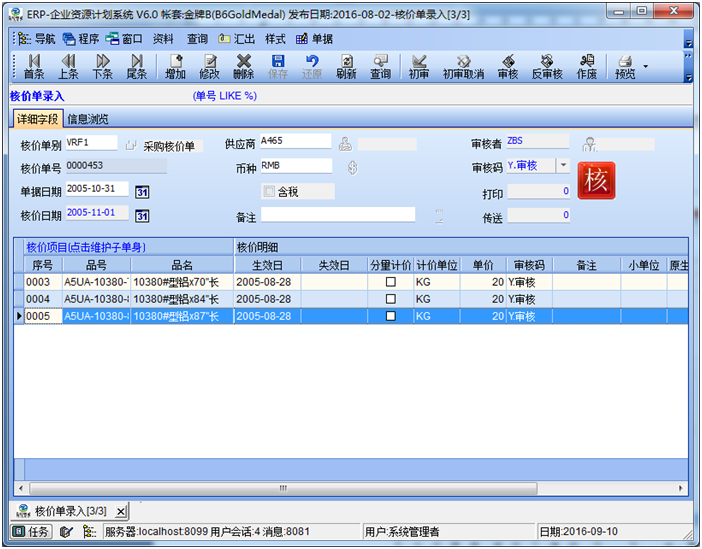This screenshot has height=549, width=702.
Task: Click expand icon beside 备注 field
Action: pos(439,215)
